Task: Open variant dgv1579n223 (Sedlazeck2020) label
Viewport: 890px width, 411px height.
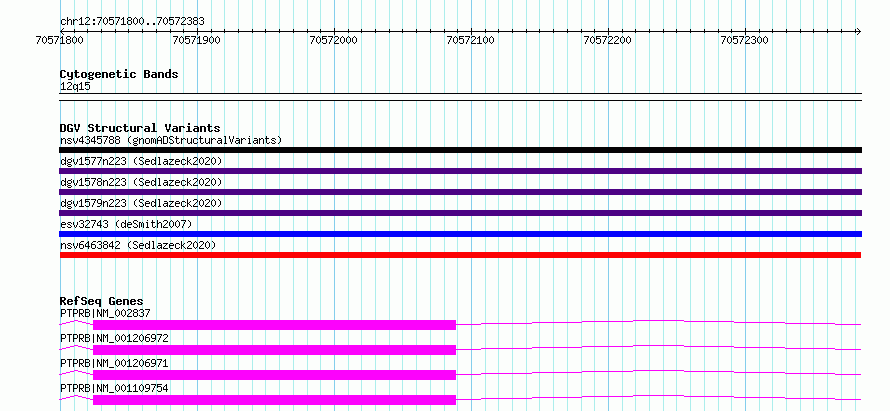Action: coord(141,203)
